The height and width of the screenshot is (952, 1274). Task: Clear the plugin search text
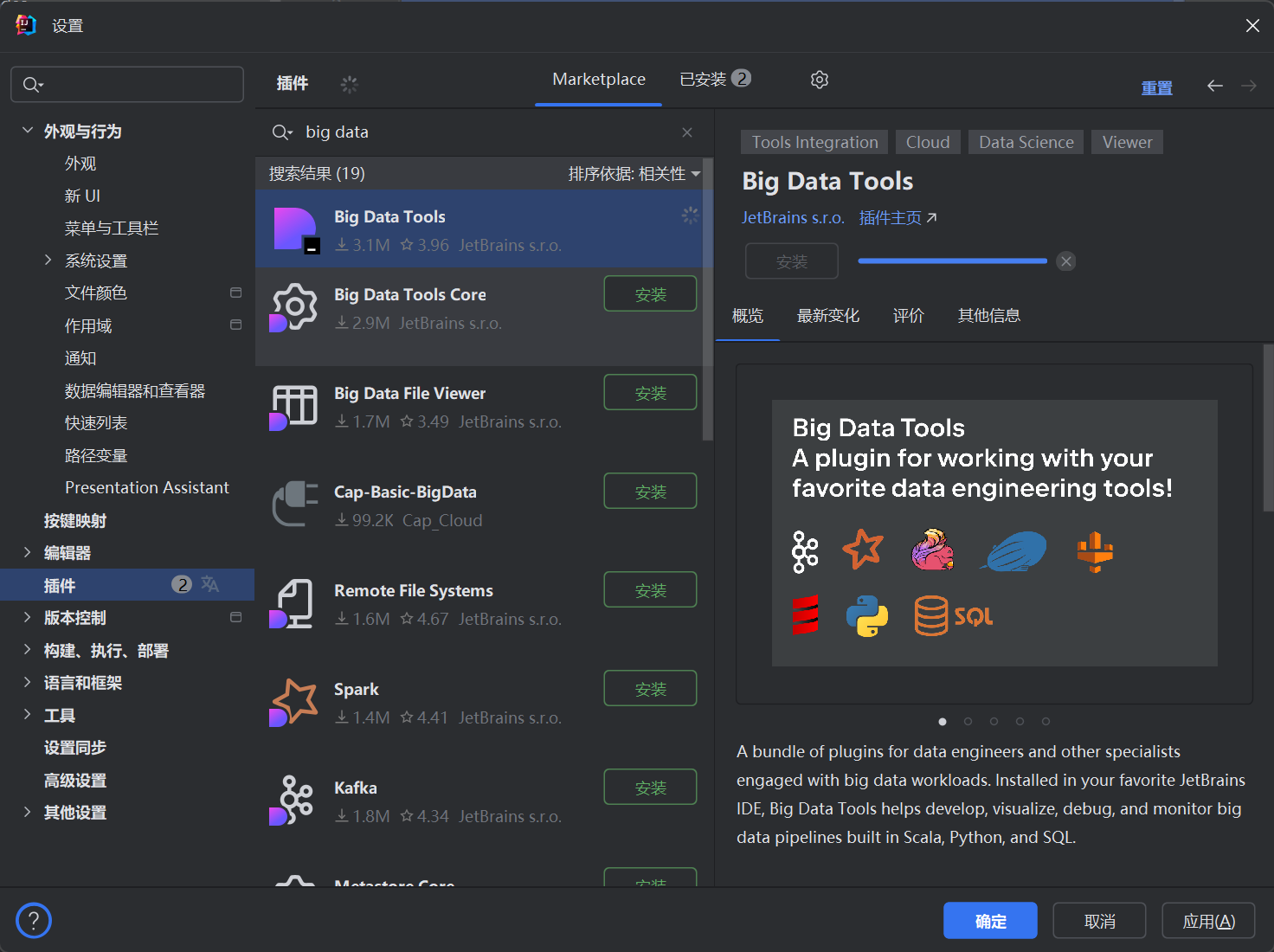click(x=687, y=132)
